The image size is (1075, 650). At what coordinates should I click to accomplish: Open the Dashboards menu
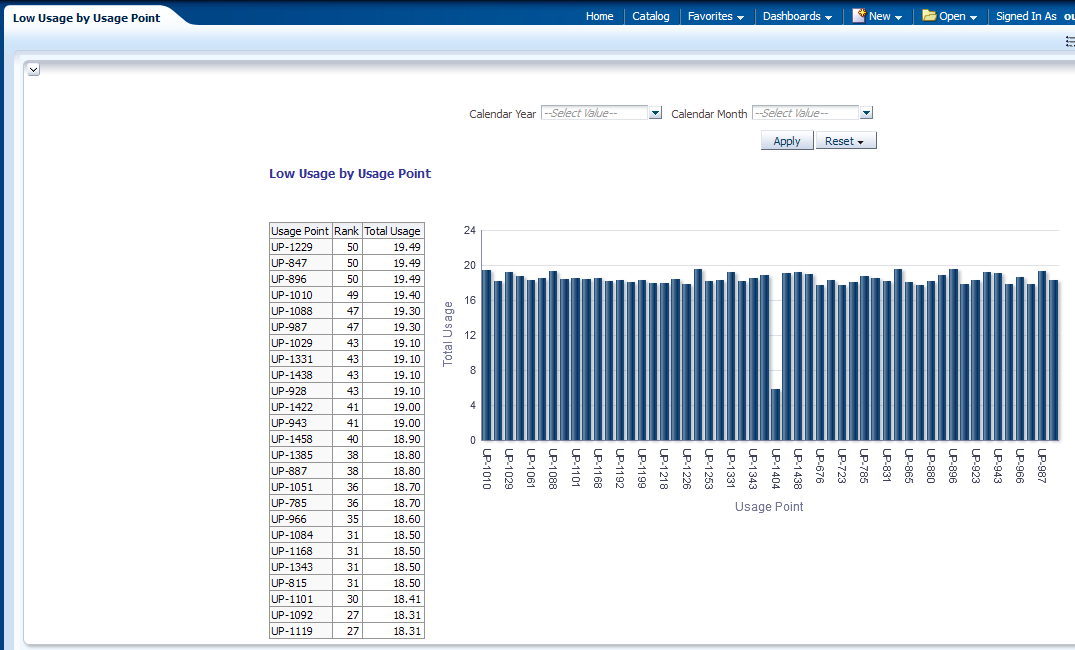click(x=797, y=16)
